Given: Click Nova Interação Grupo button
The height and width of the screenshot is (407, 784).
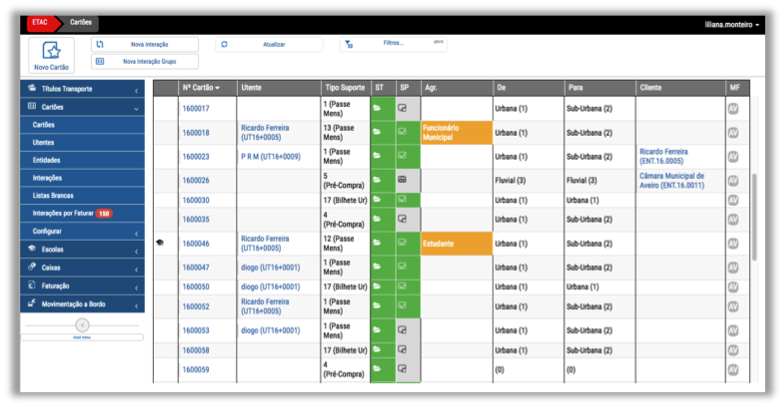Looking at the screenshot, I should tap(145, 61).
